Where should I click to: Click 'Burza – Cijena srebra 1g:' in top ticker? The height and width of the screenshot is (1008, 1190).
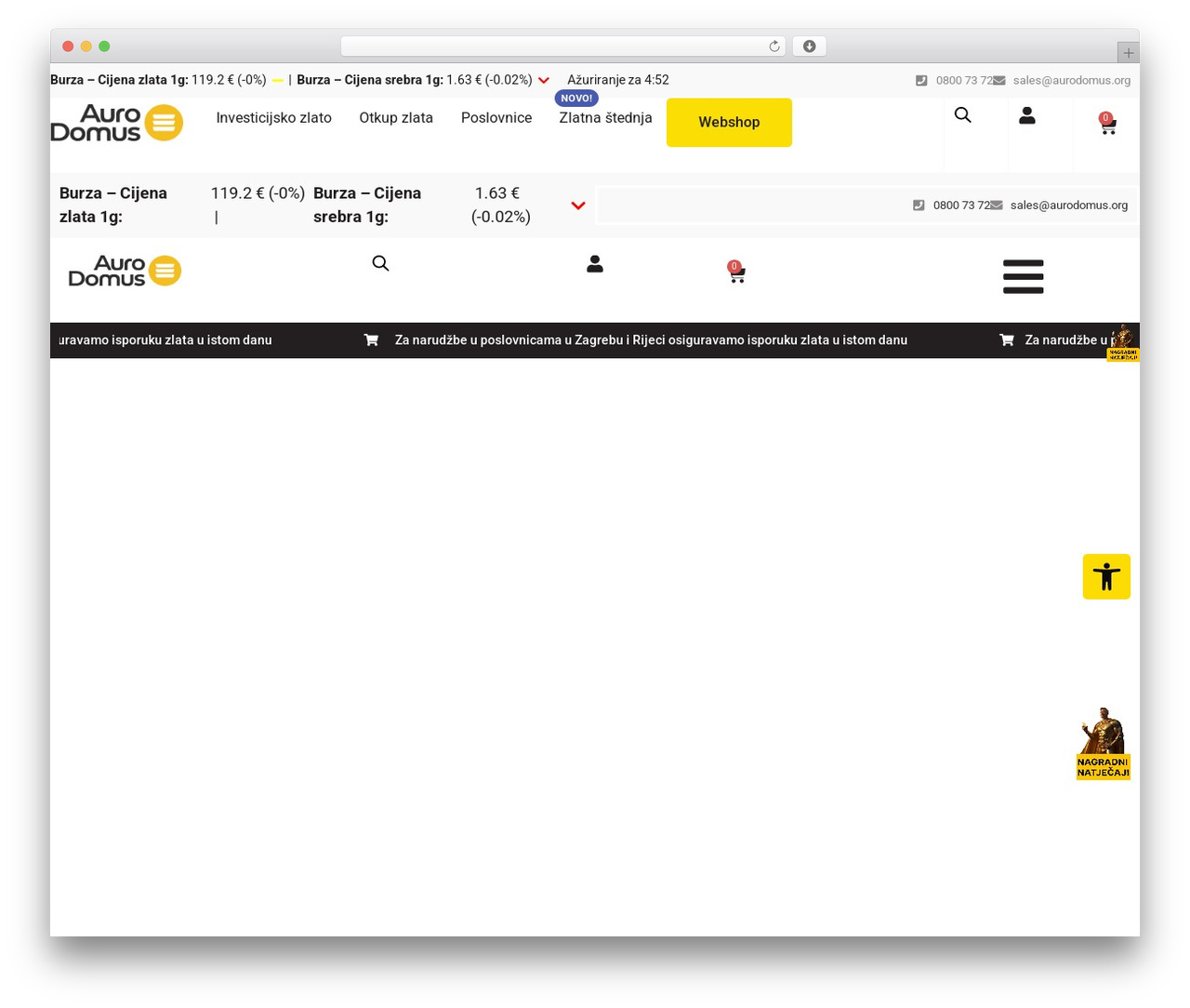370,80
